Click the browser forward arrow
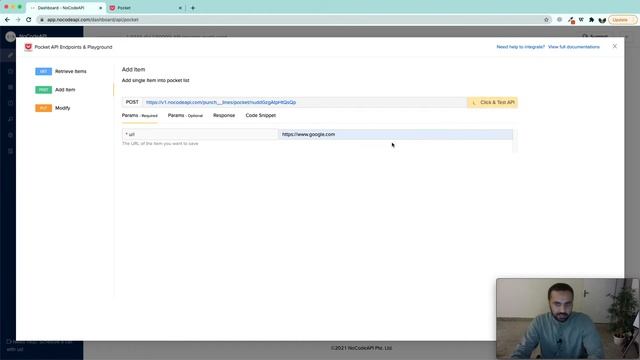 tap(18, 20)
